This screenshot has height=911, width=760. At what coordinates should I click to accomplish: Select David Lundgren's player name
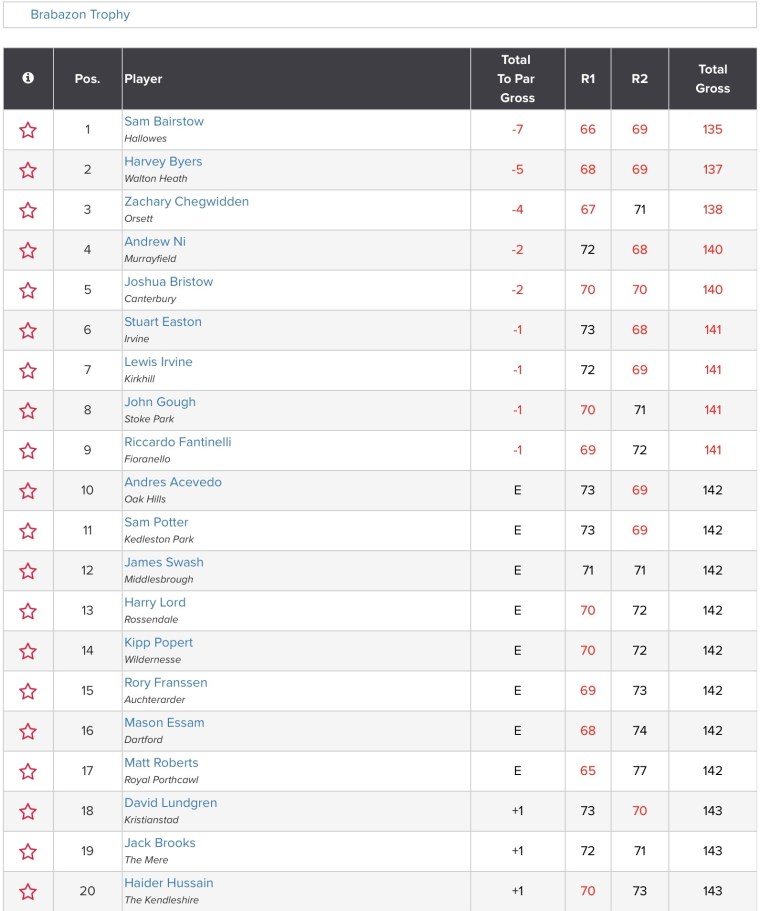[x=170, y=803]
